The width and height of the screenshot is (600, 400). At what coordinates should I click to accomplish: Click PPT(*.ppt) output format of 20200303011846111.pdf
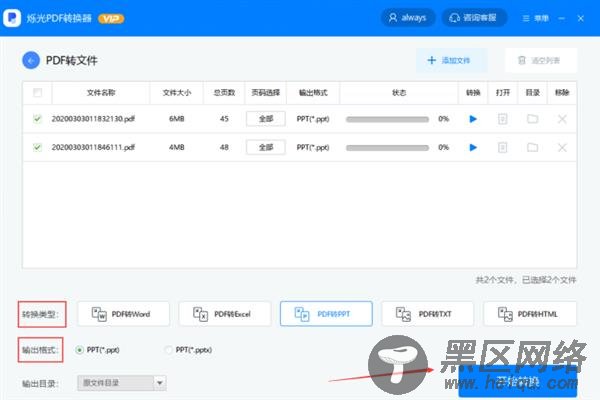[x=313, y=147]
